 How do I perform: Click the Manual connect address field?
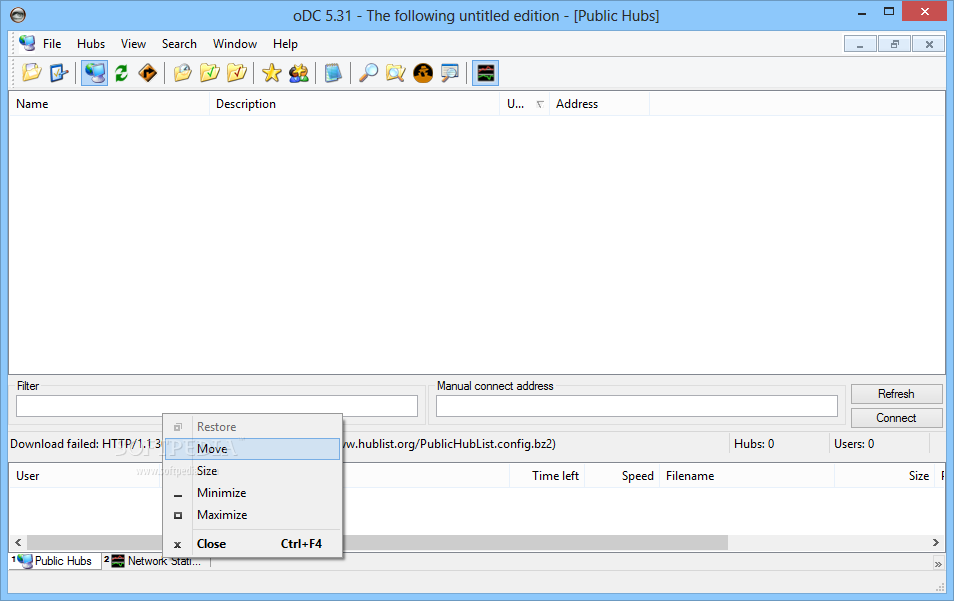636,406
